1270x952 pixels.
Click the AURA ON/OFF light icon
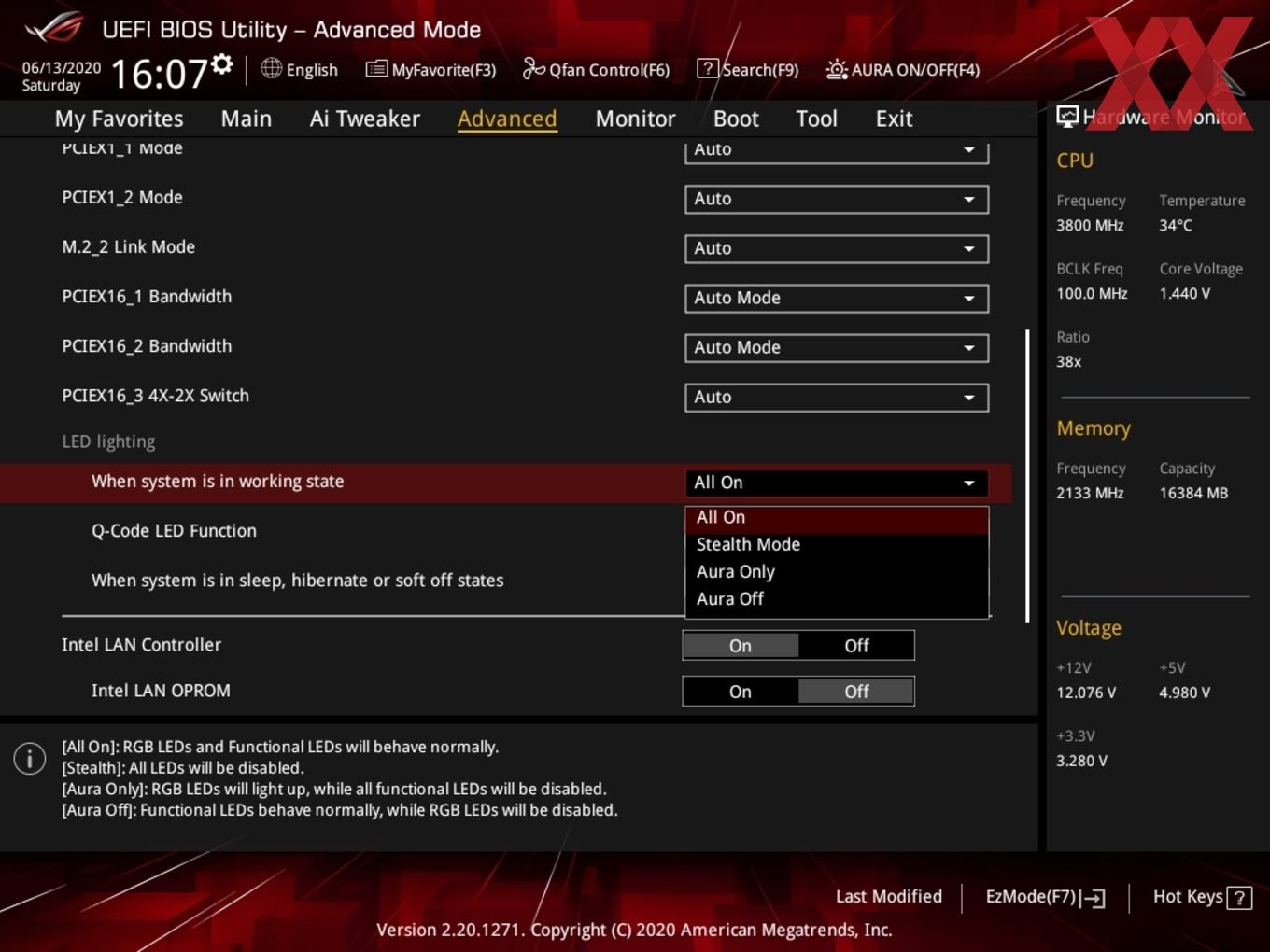coord(836,69)
